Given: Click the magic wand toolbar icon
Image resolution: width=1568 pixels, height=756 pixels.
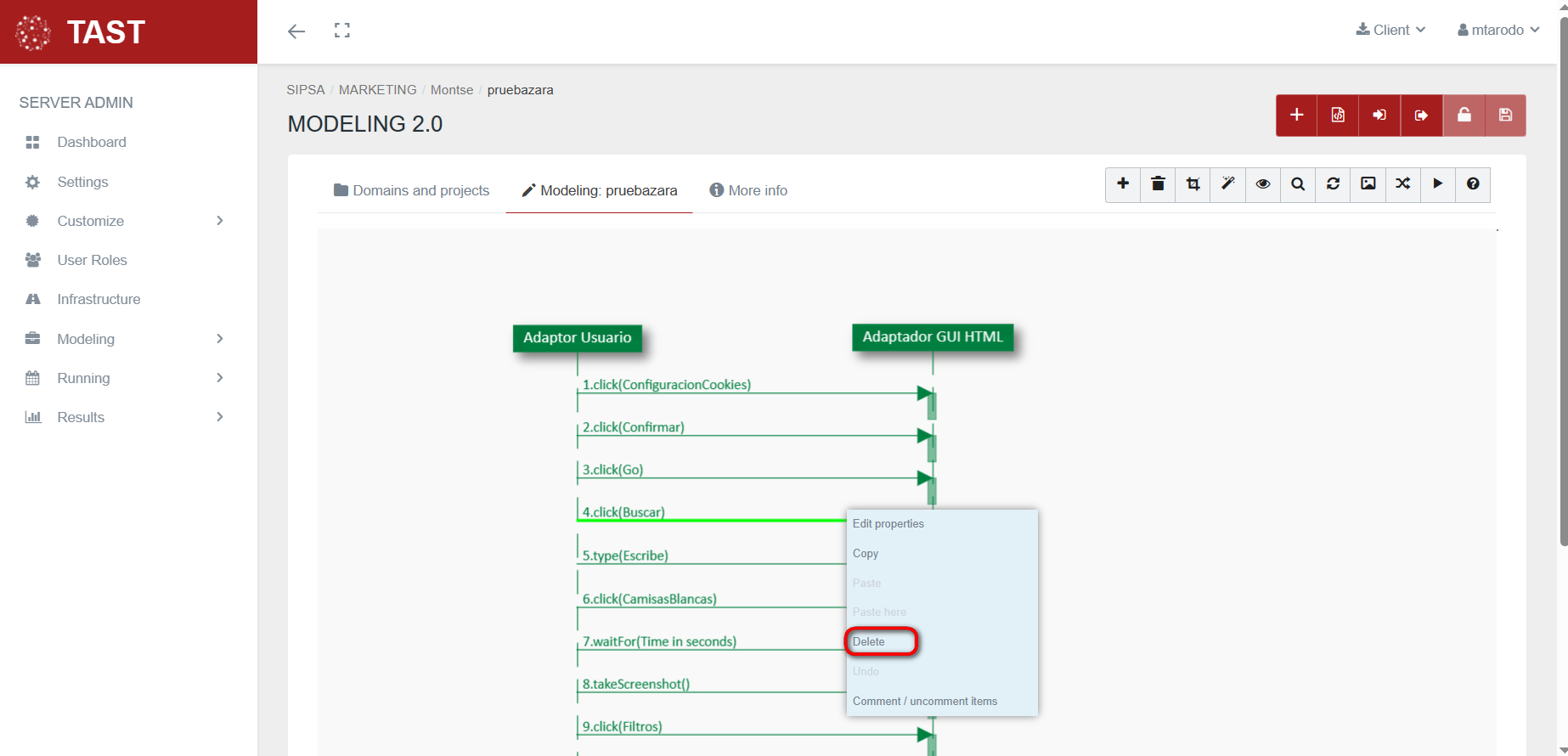Looking at the screenshot, I should click(x=1227, y=184).
